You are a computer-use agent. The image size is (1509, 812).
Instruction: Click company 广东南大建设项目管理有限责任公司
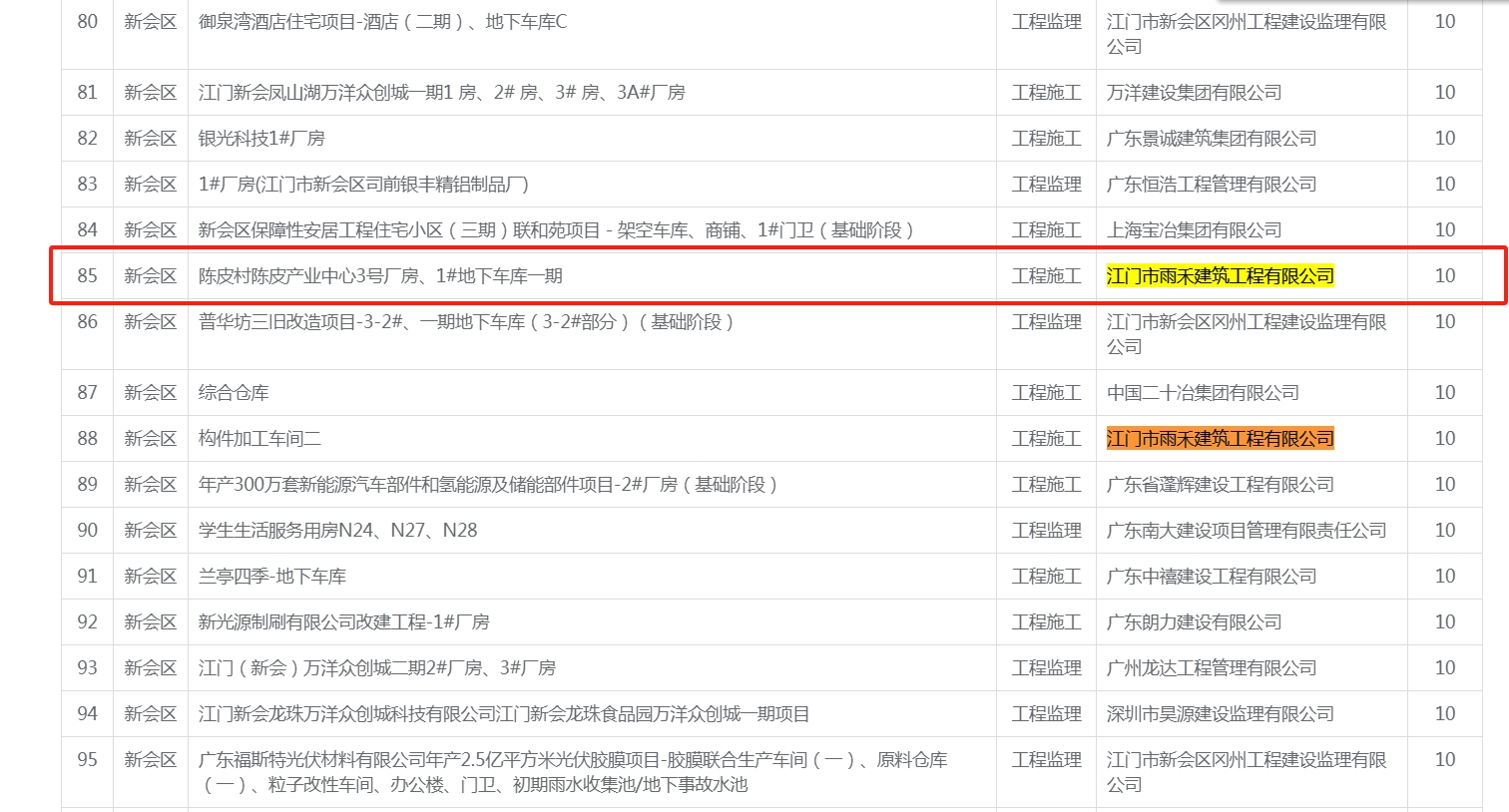1247,531
